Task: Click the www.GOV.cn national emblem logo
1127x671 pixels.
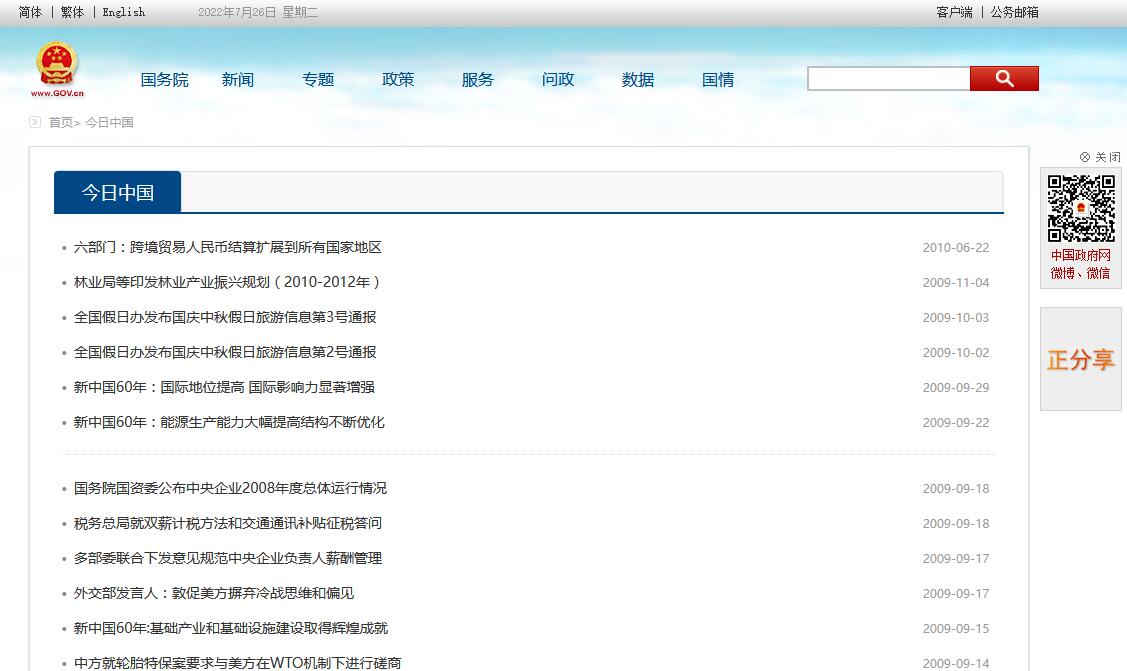Action: [58, 69]
